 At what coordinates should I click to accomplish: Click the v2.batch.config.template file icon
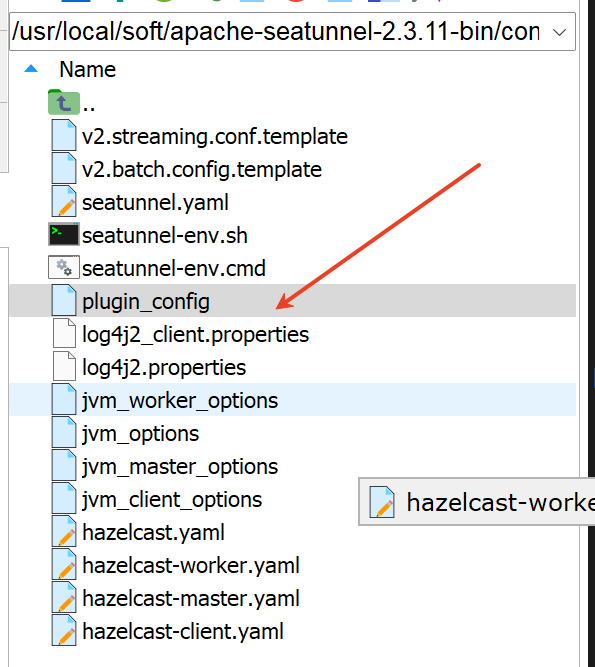click(x=64, y=168)
